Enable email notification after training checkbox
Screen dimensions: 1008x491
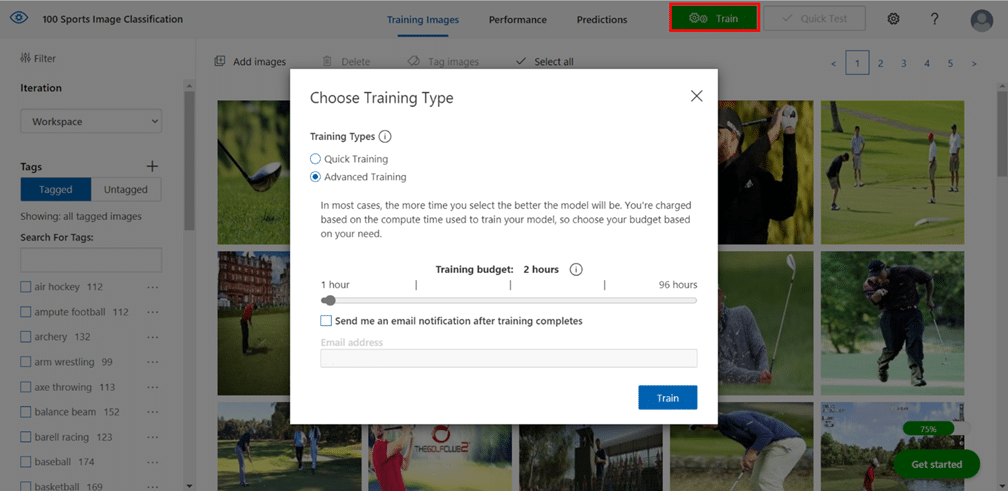click(326, 320)
